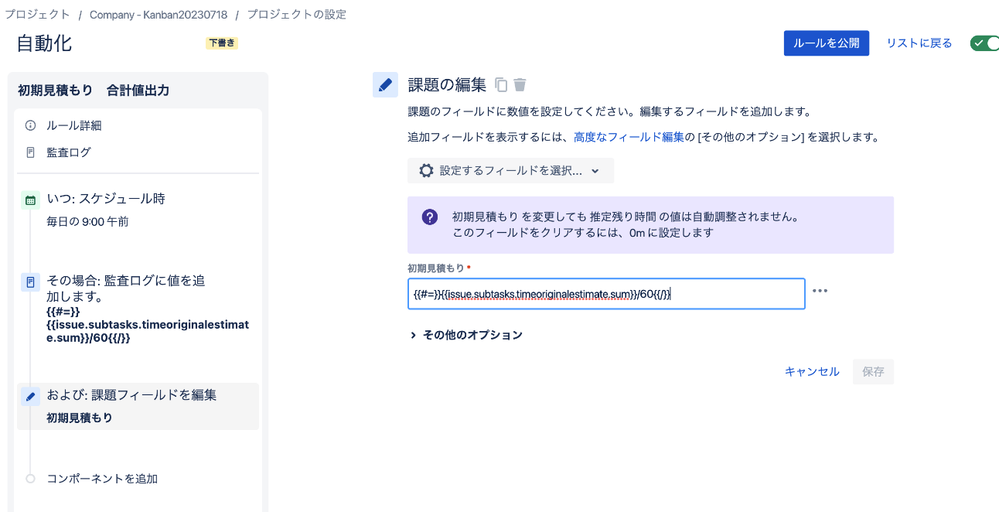Screen dimensions: 999x512
Task: Click the audit log action document icon
Action: [x=30, y=282]
